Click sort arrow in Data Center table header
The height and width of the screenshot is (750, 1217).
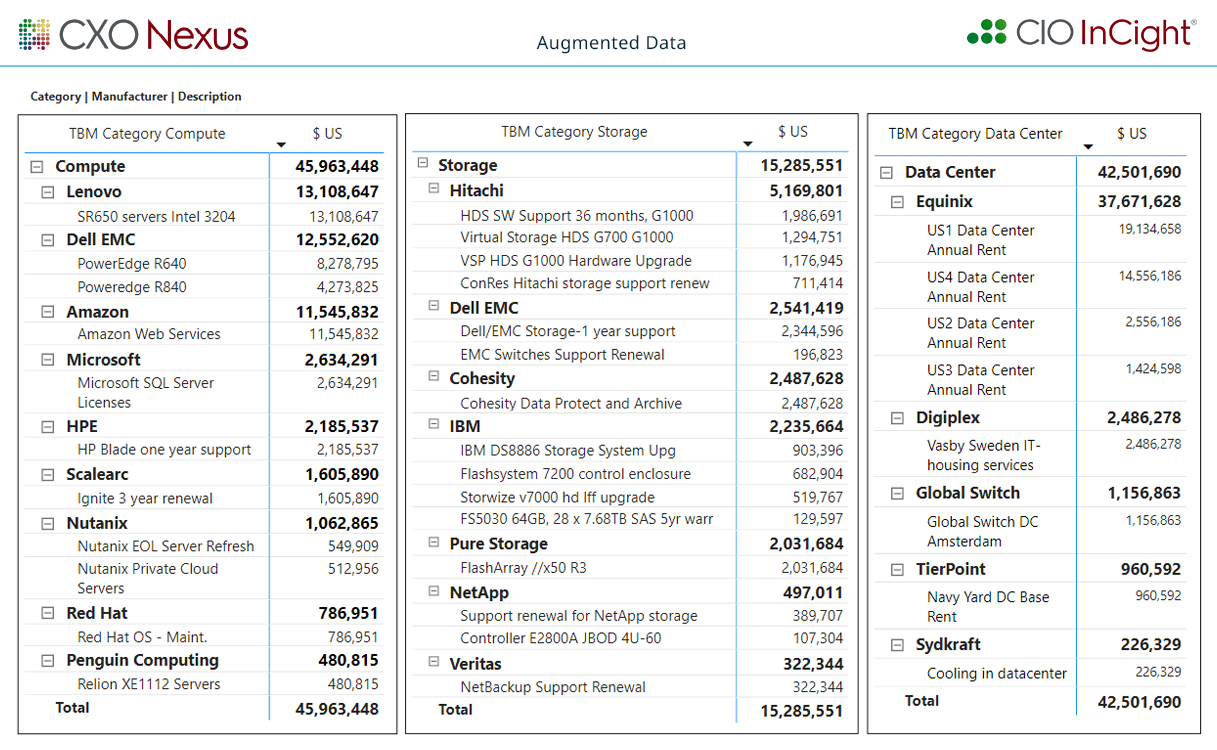click(1088, 147)
